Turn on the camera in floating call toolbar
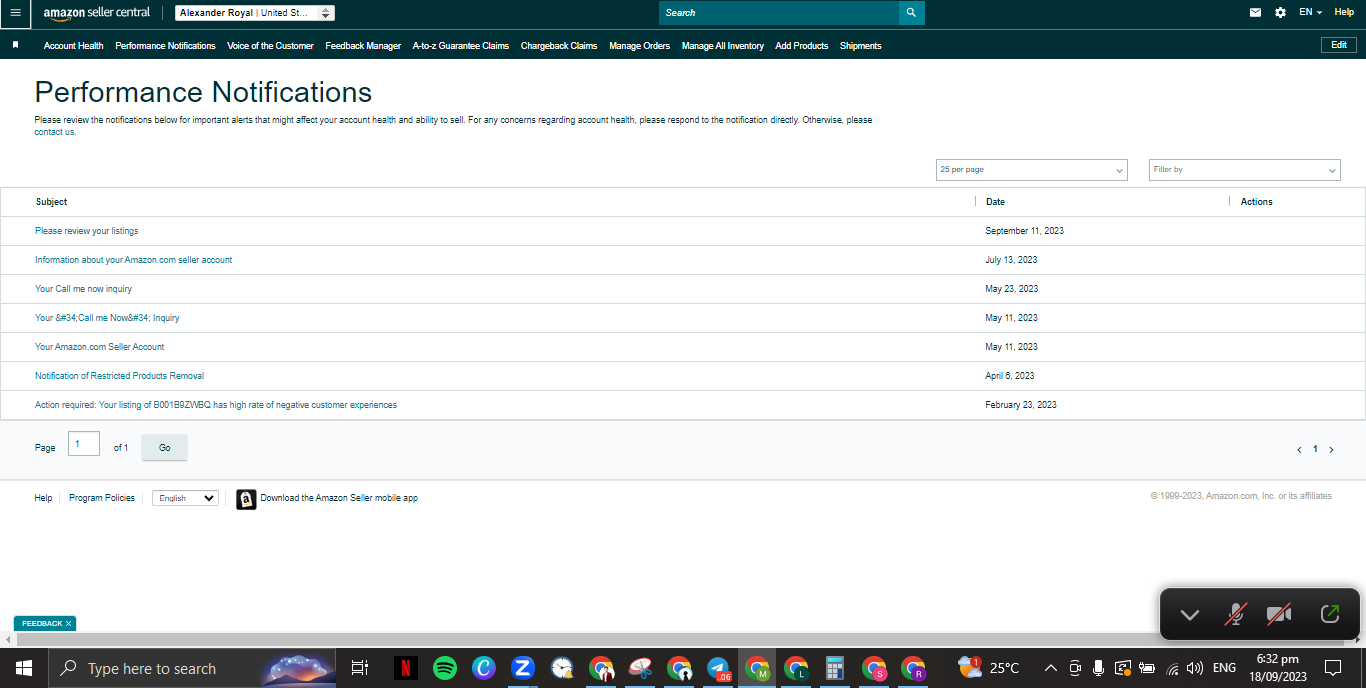Image resolution: width=1366 pixels, height=688 pixels. (1279, 614)
